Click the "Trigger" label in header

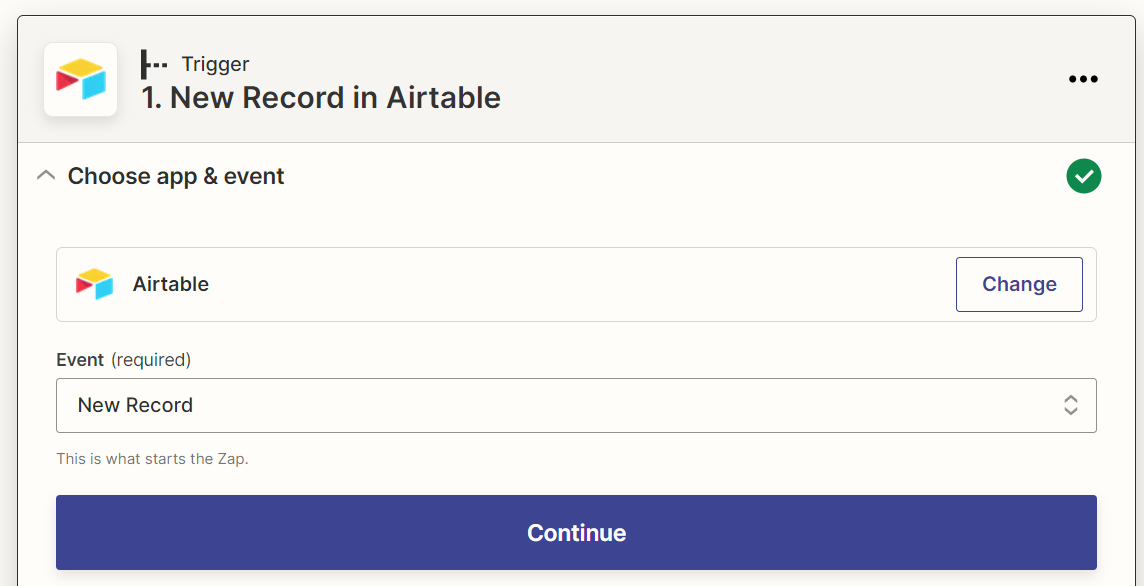coord(215,64)
